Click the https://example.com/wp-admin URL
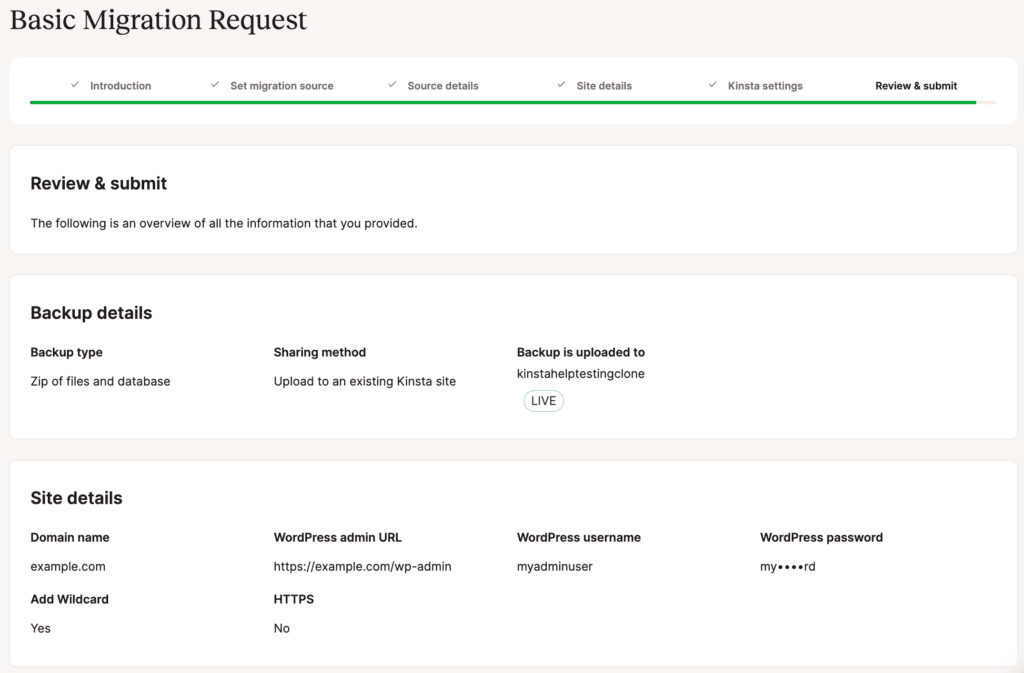 tap(362, 566)
